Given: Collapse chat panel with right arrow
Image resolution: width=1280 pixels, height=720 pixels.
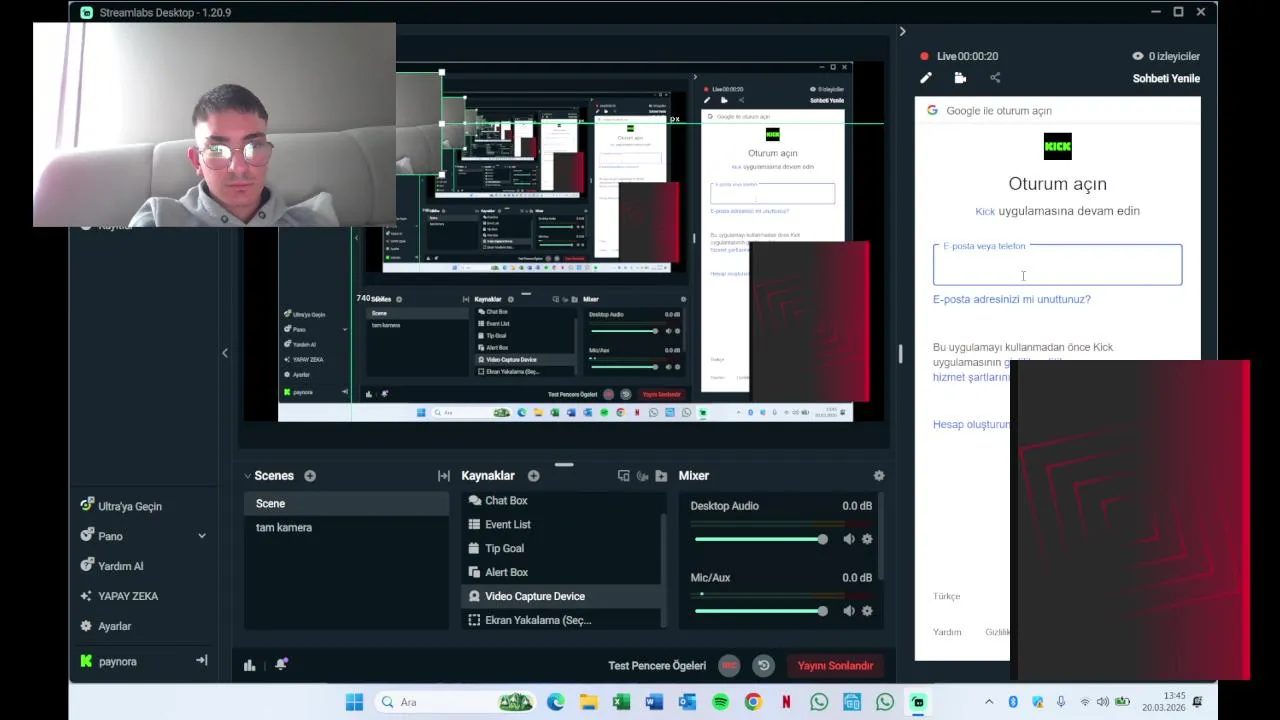Looking at the screenshot, I should 902,31.
